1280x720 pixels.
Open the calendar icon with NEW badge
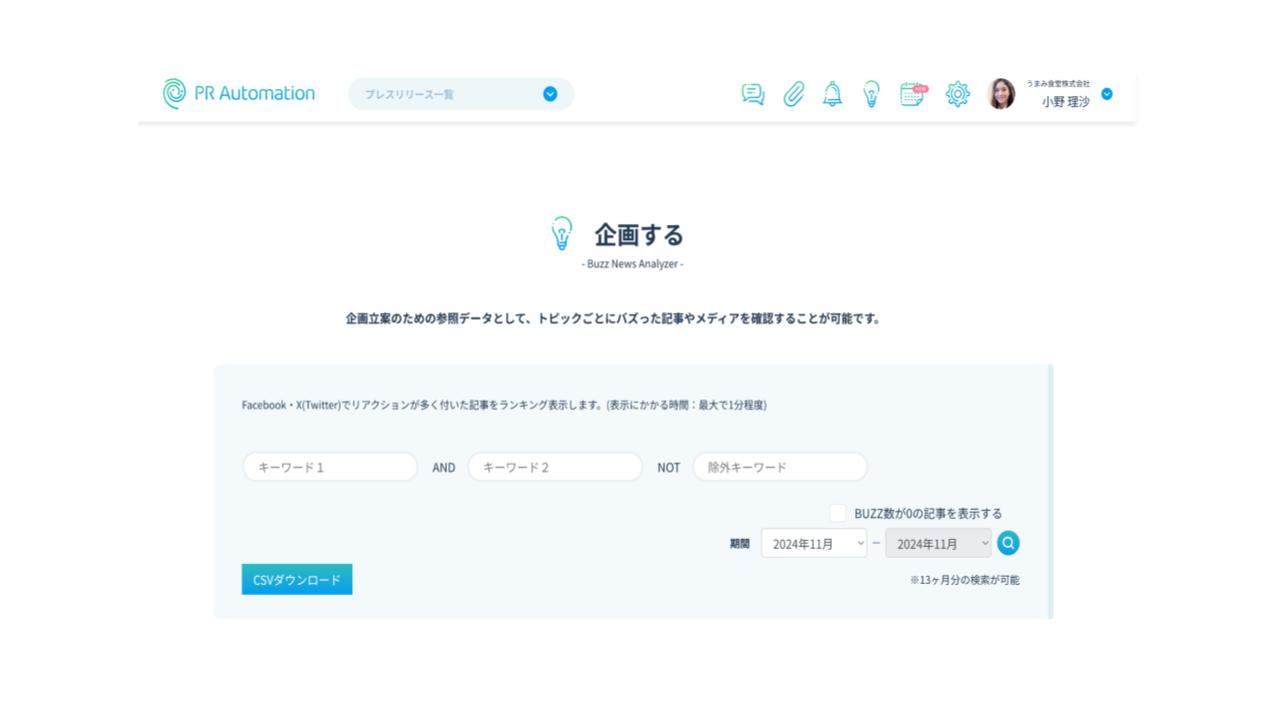[x=912, y=94]
